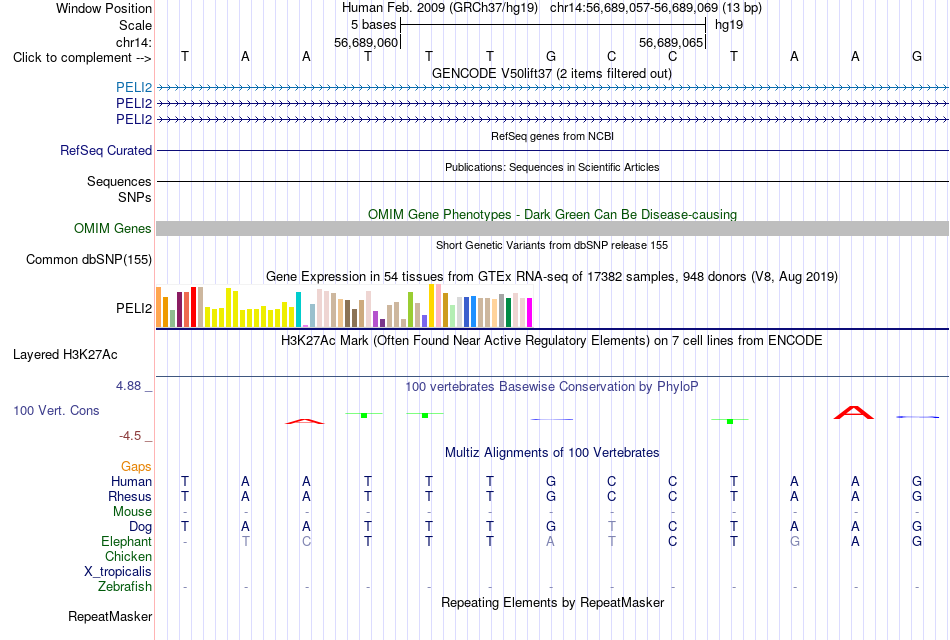Viewport: 950px width, 640px height.
Task: Click the Sequences track label
Action: click(x=119, y=181)
